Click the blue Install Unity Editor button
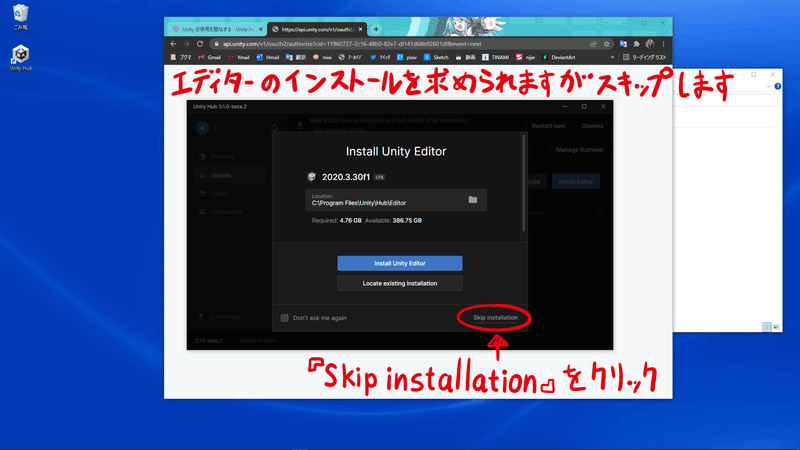 (x=399, y=263)
